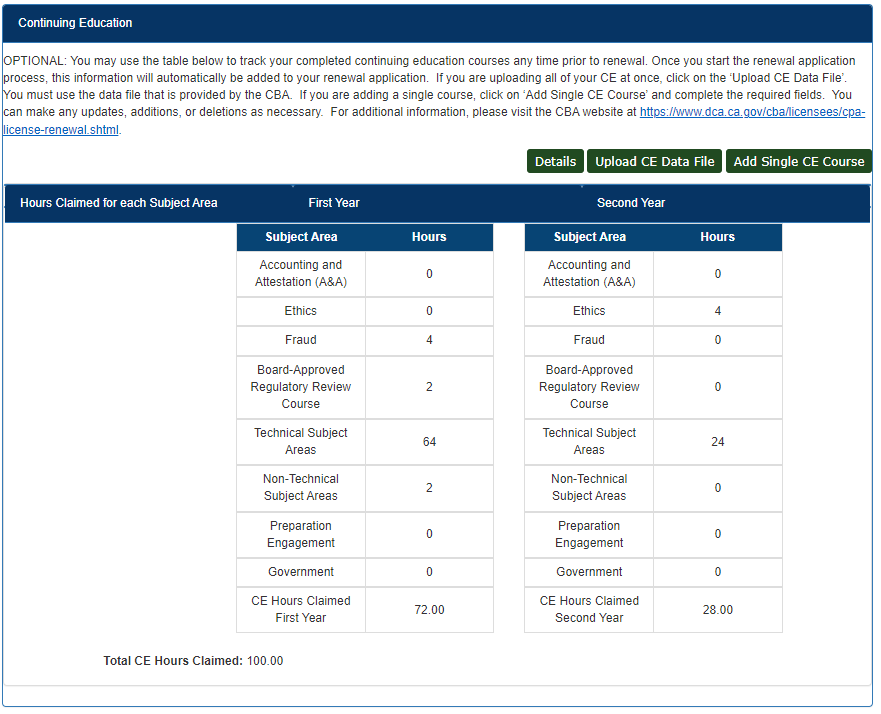Screen dimensions: 881x714
Task: Click First Year Non-Technical hours value 2
Action: 429,488
